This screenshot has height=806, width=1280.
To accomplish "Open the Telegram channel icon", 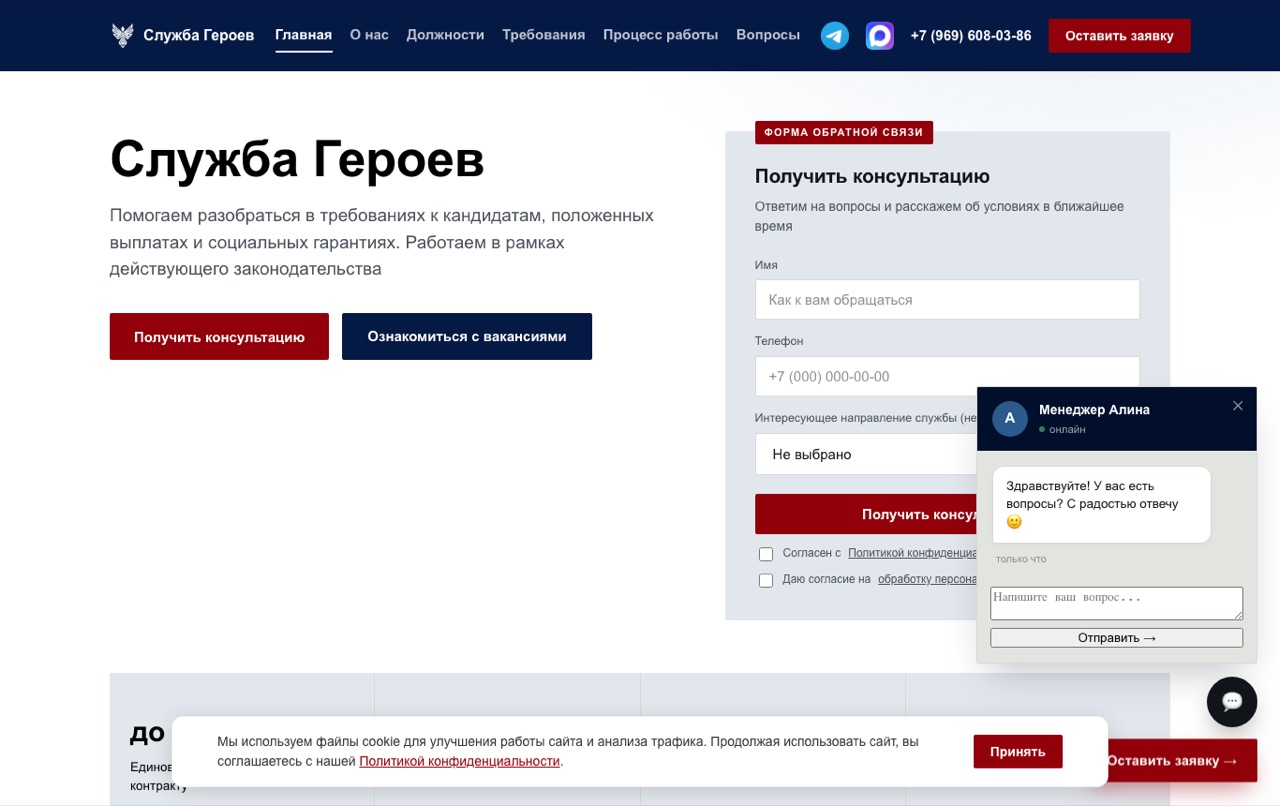I will click(835, 36).
